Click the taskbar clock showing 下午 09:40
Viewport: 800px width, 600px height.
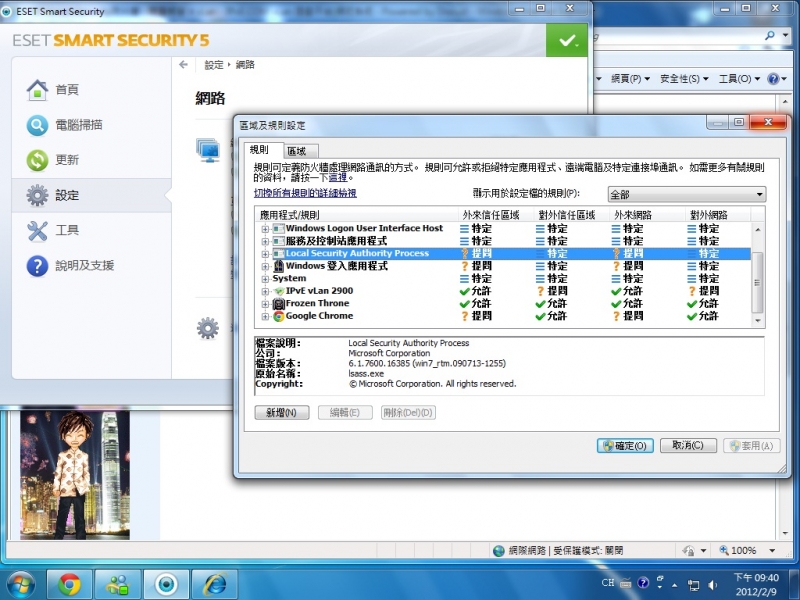click(756, 584)
